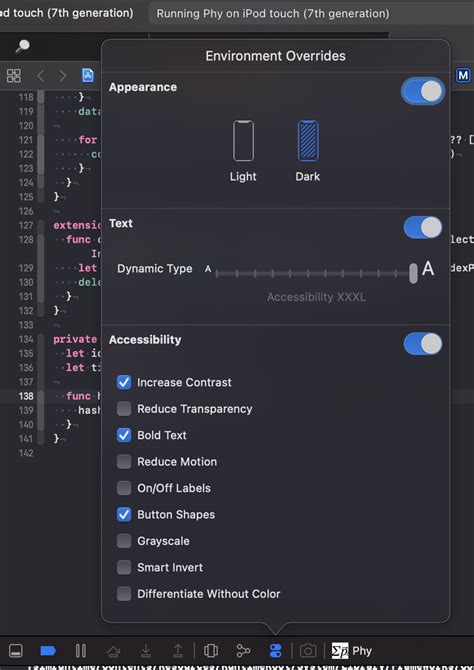Click the Step Into debug icon

point(146,651)
